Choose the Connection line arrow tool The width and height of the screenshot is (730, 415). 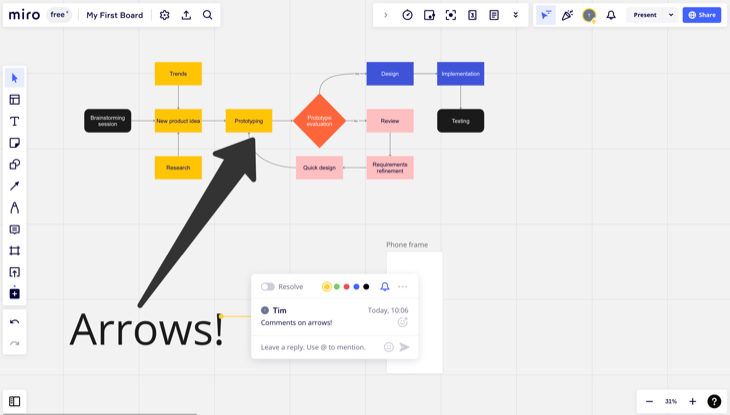click(x=14, y=186)
